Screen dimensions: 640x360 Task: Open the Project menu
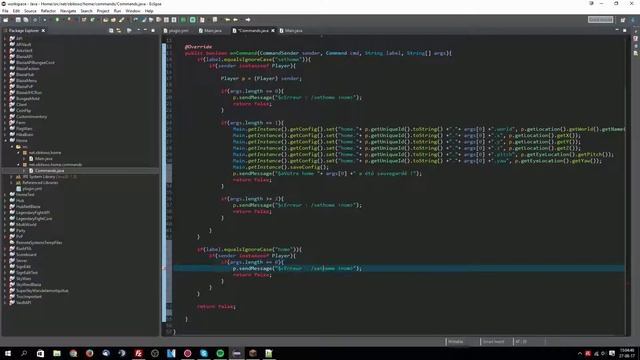point(103,11)
